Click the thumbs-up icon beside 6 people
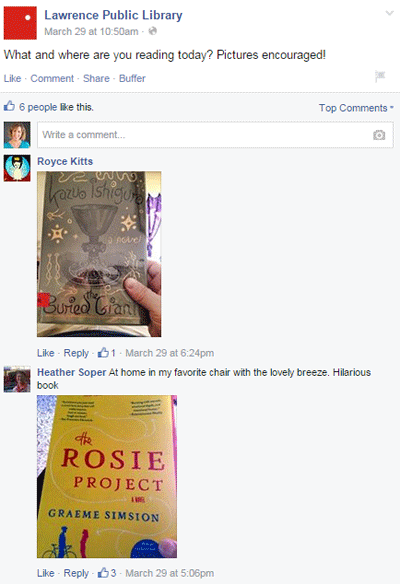Image resolution: width=400 pixels, height=584 pixels. (x=9, y=106)
